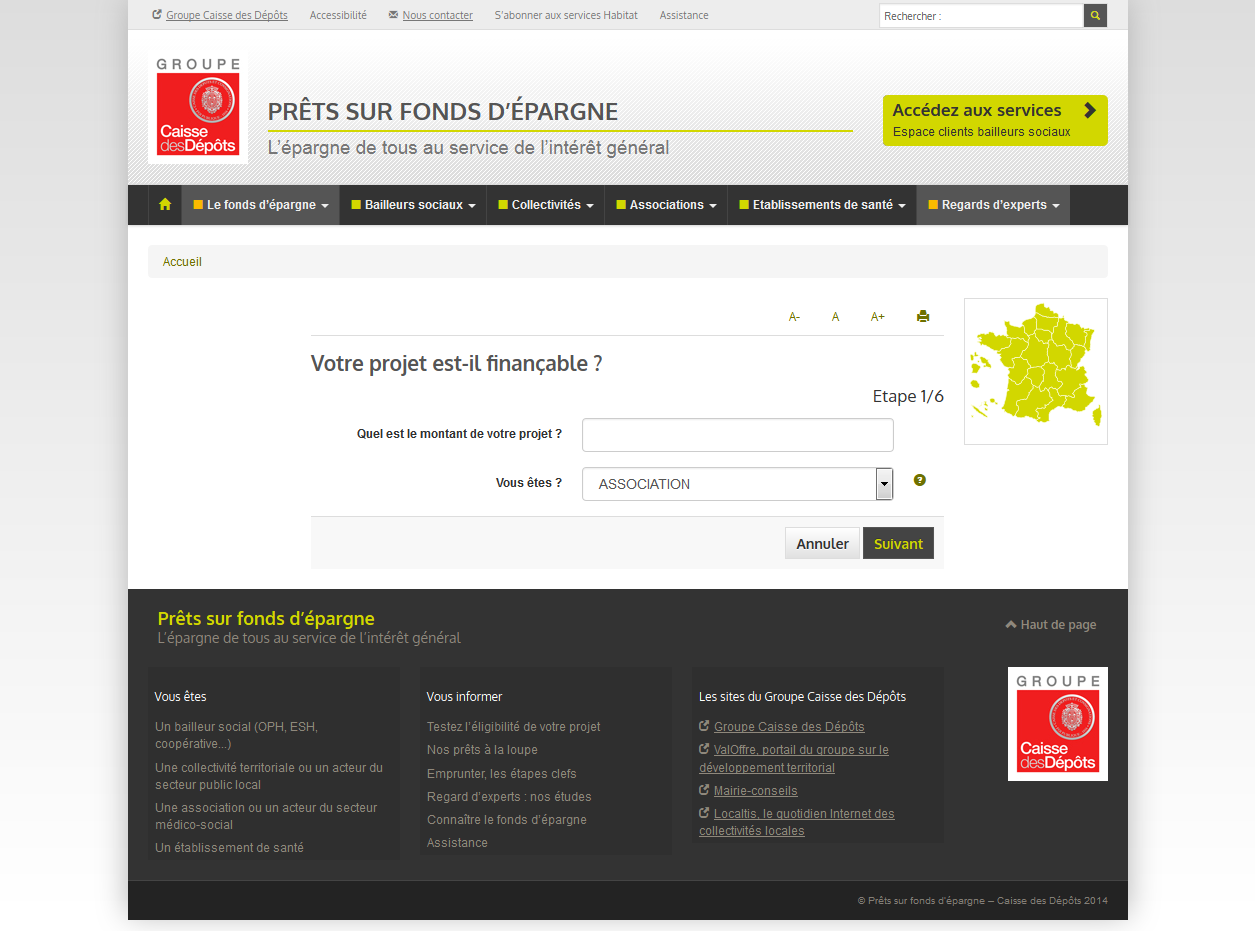The width and height of the screenshot is (1255, 931).
Task: Open the Le fonds d'épargne menu
Action: (x=261, y=205)
